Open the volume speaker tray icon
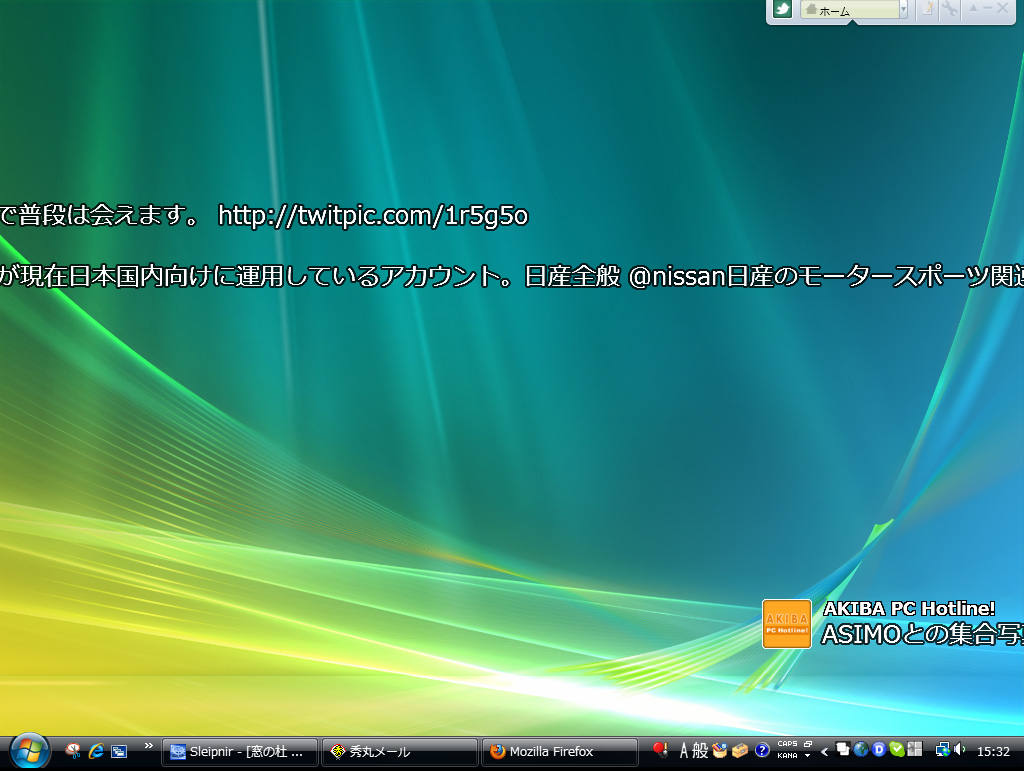 959,749
